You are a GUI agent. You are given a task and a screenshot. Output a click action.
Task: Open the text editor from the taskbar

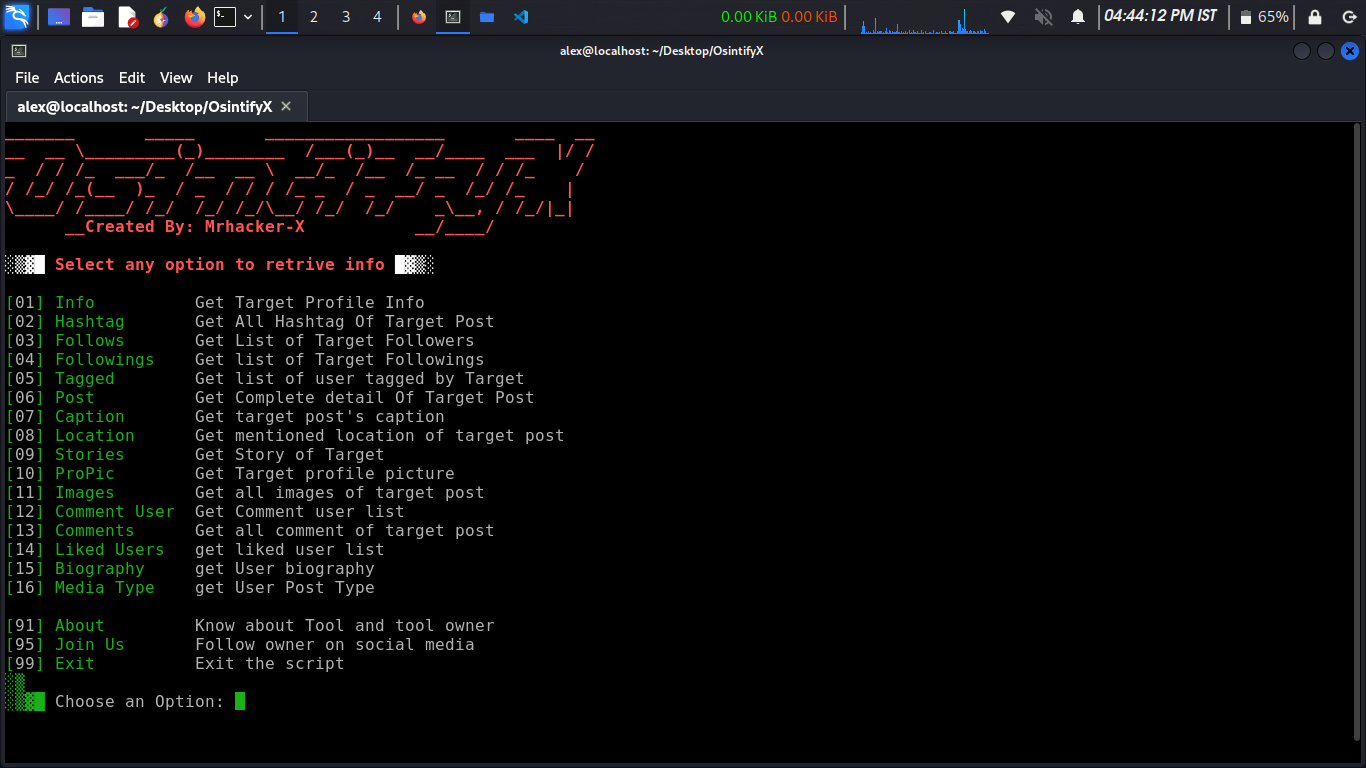[130, 16]
